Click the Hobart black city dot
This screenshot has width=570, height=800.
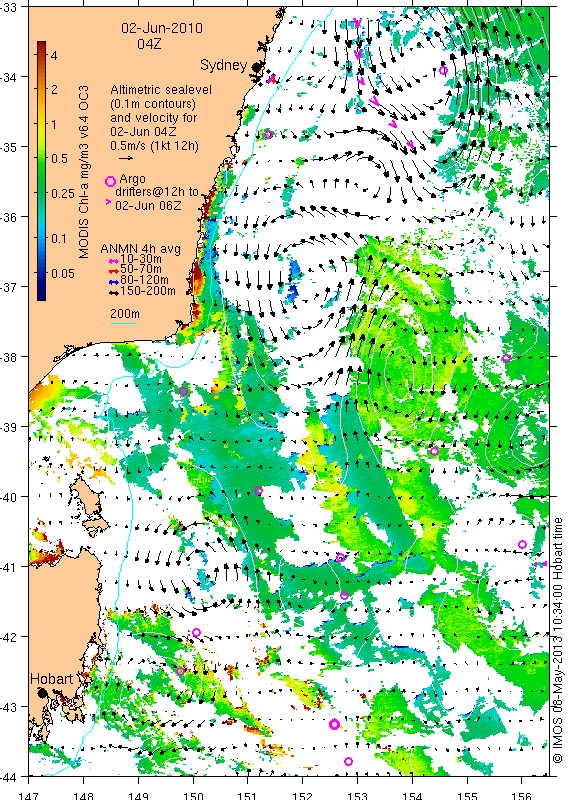42,693
